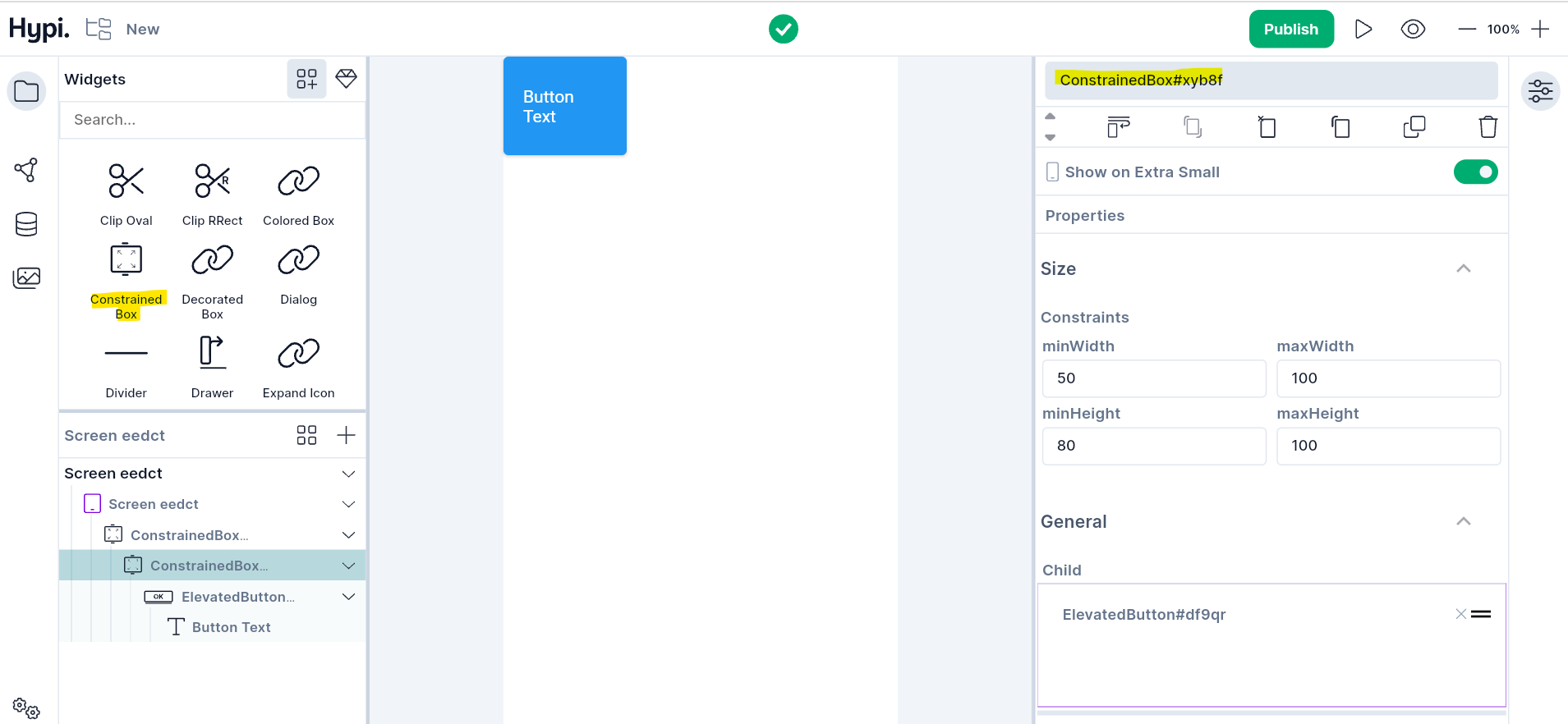Image resolution: width=1568 pixels, height=724 pixels.
Task: Select the Constrained Box widget icon
Action: 126,260
